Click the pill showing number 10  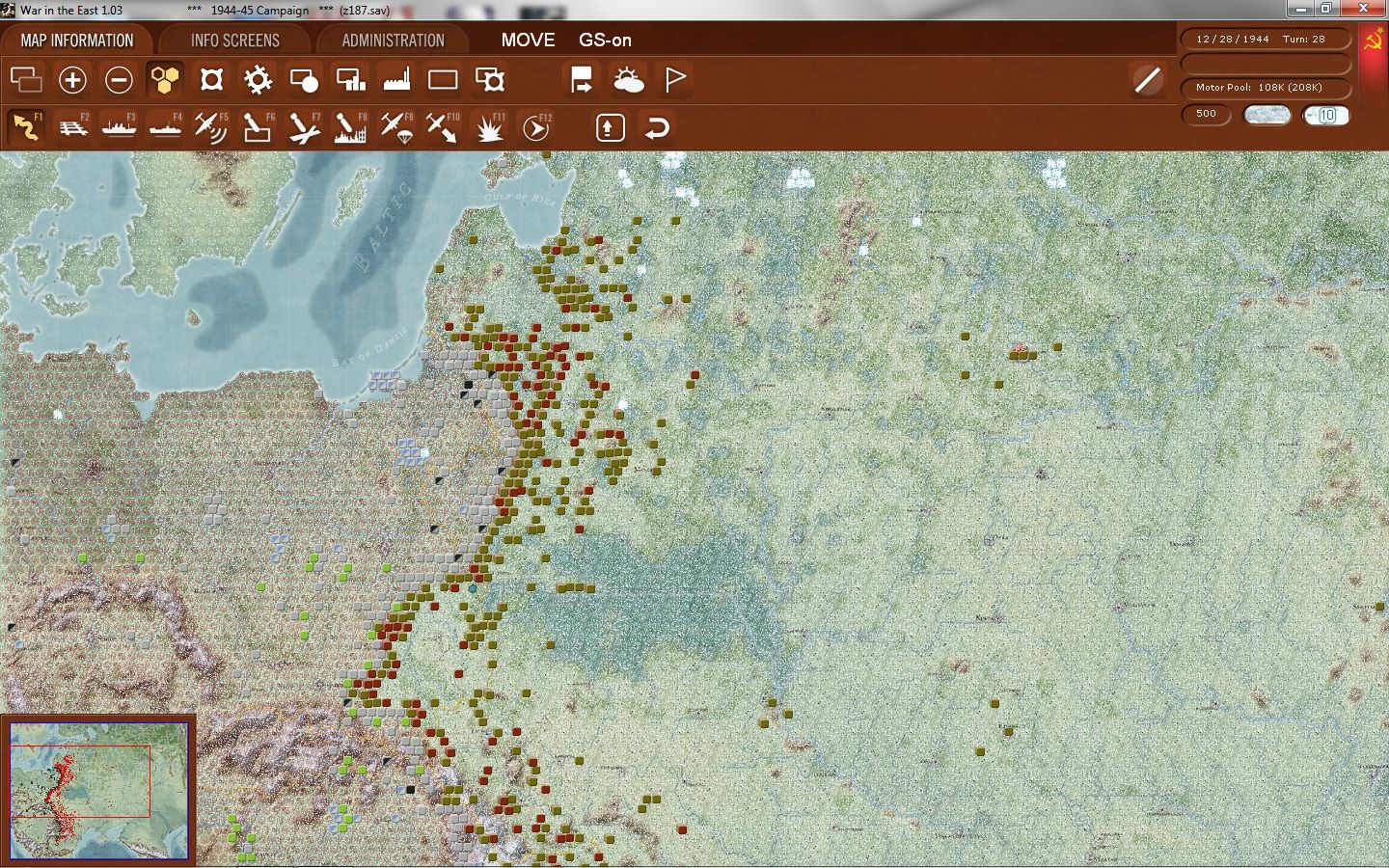click(x=1326, y=115)
